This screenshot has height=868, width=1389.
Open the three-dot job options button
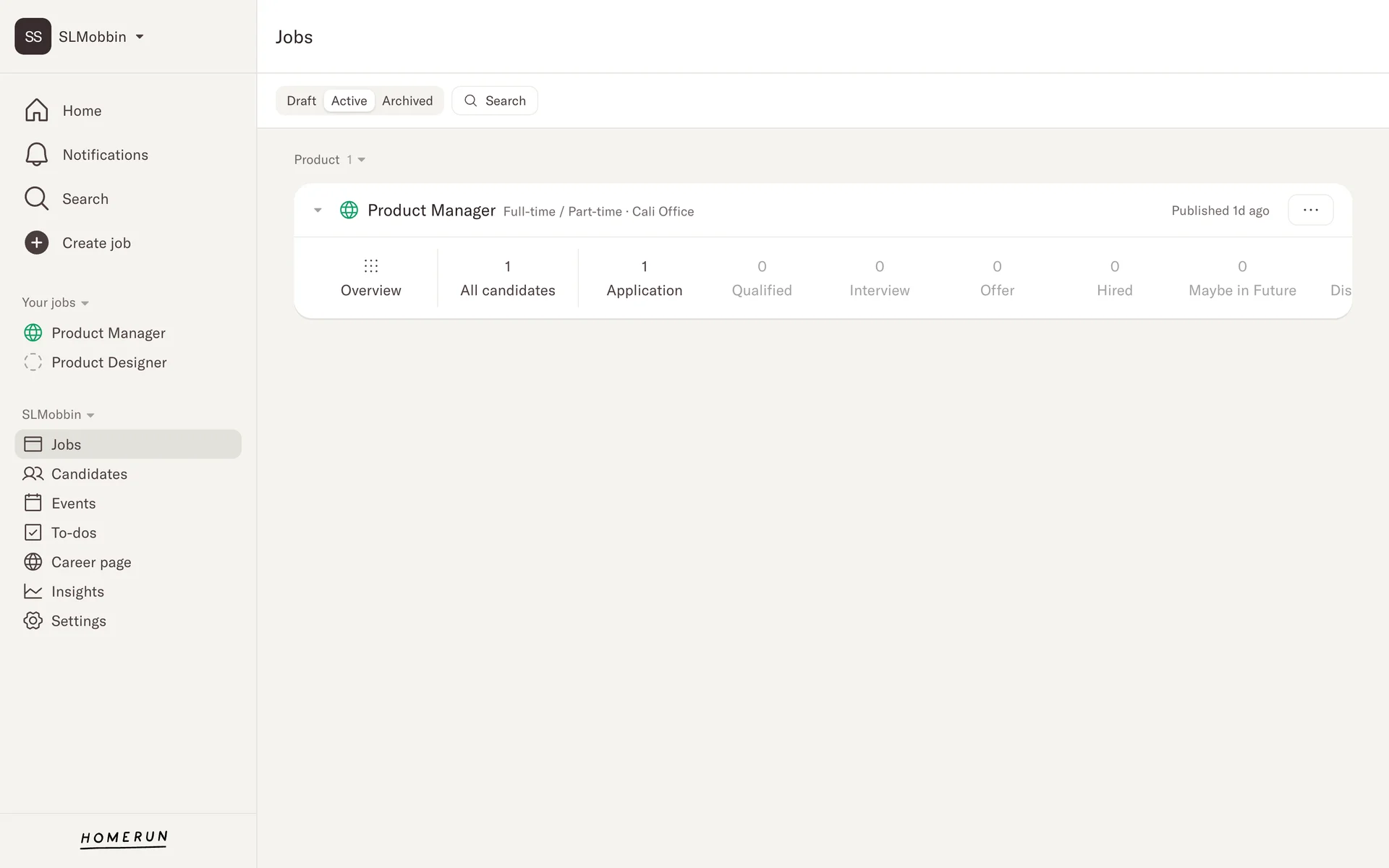[1310, 210]
